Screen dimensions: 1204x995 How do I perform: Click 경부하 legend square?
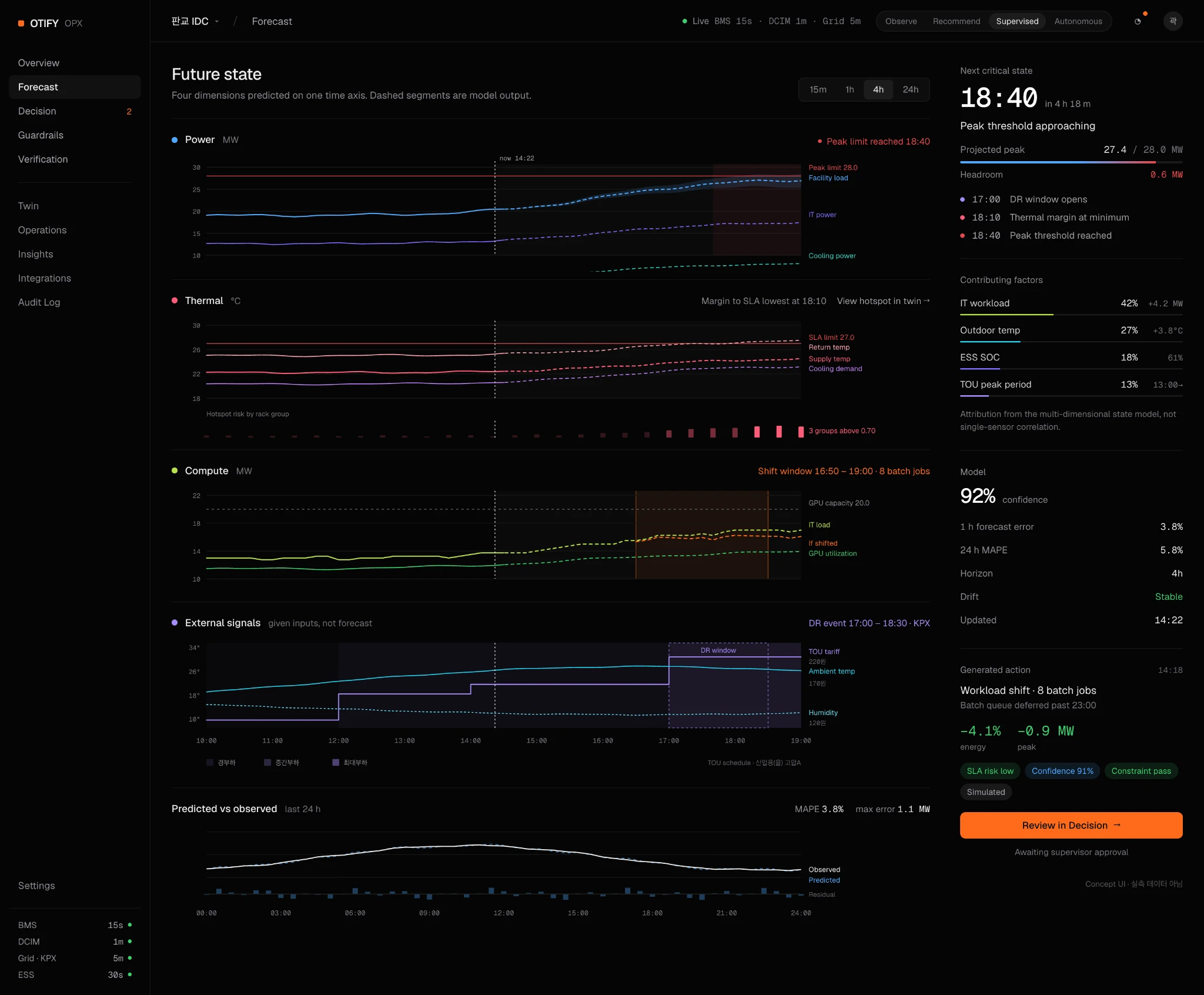pos(210,763)
